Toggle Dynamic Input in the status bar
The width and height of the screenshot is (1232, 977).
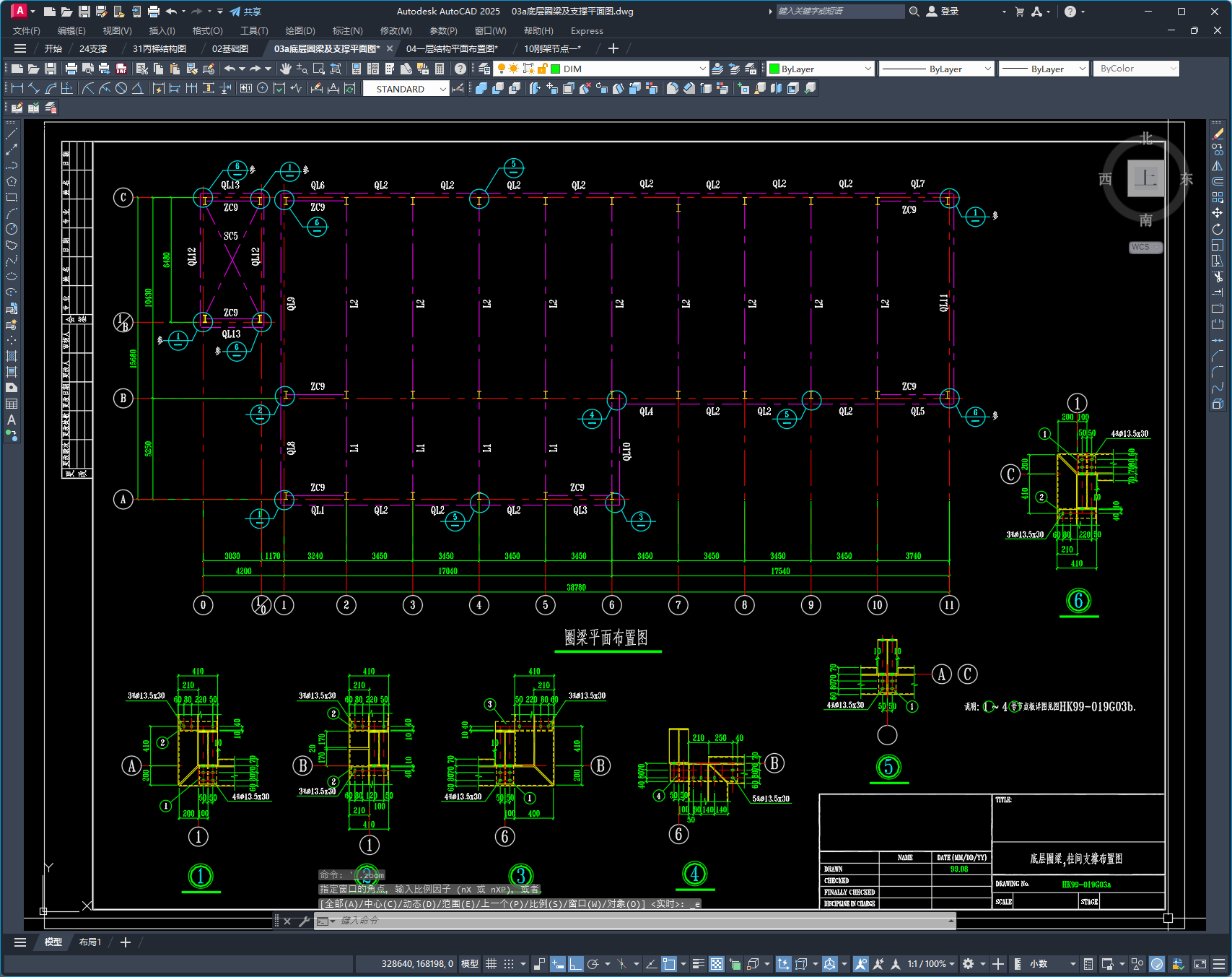tap(558, 964)
